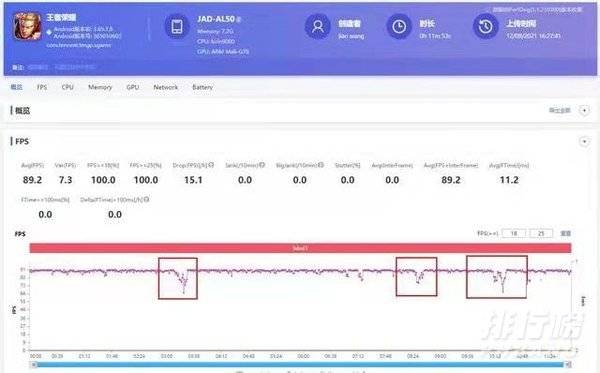Collapse the FPS section with its round arrow
This screenshot has height=373, width=600.
click(x=584, y=142)
